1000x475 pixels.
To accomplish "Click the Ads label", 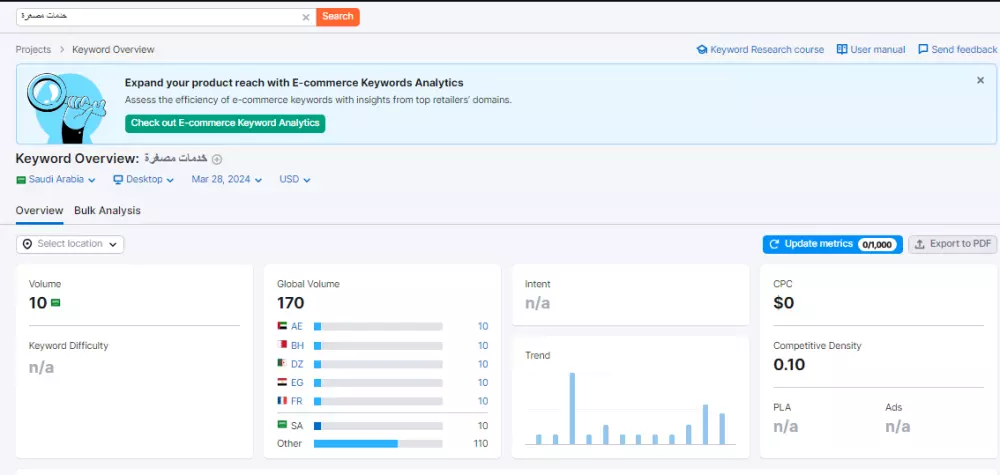I will 893,407.
